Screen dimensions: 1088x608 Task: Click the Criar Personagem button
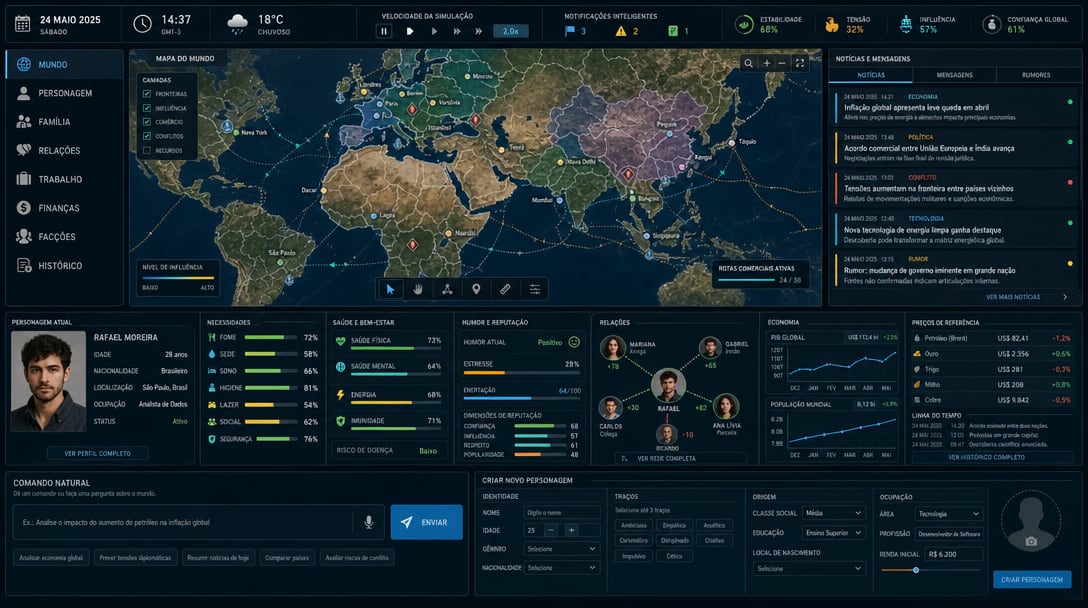click(1032, 580)
